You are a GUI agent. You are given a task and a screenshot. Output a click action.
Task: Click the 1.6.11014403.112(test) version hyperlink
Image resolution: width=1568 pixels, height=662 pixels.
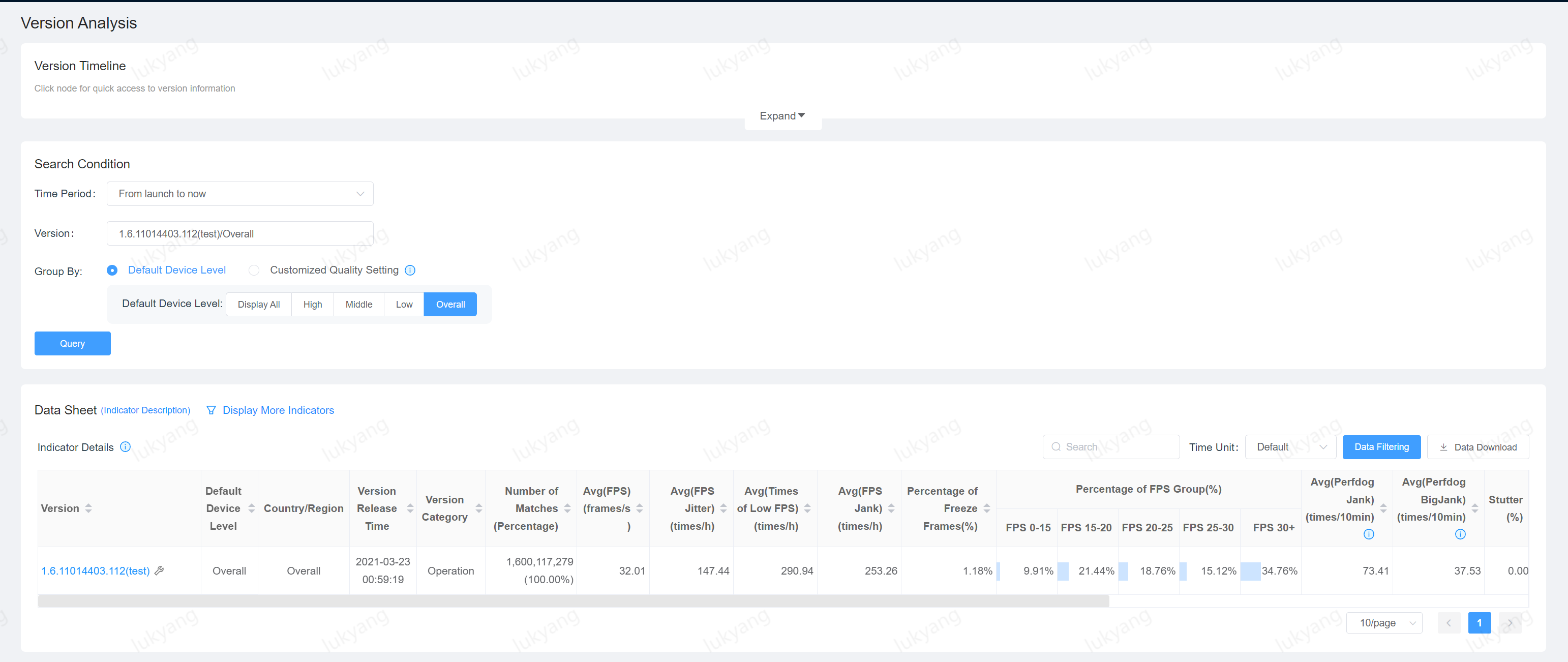[95, 571]
